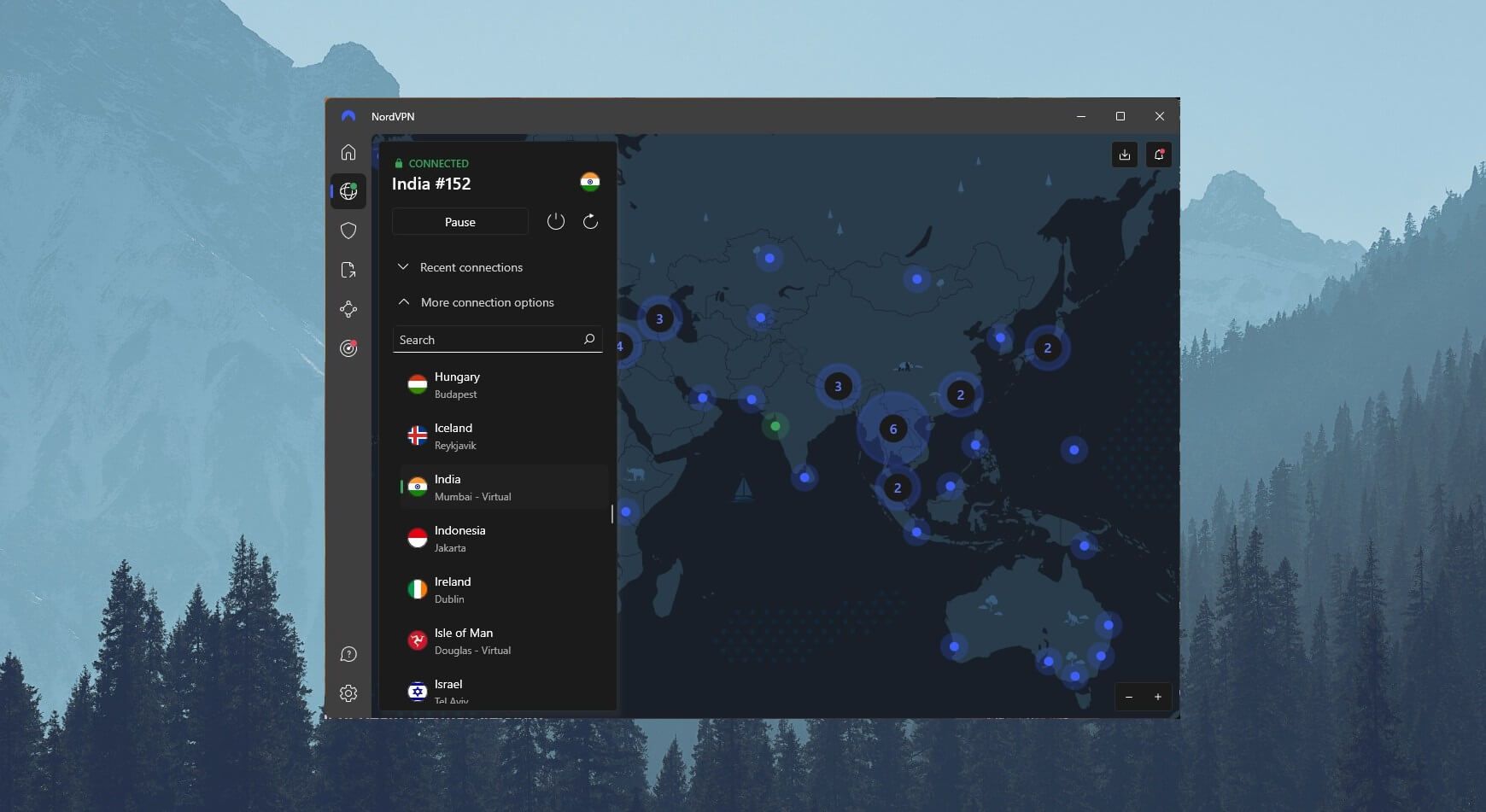Expand Recent connections section

460,267
